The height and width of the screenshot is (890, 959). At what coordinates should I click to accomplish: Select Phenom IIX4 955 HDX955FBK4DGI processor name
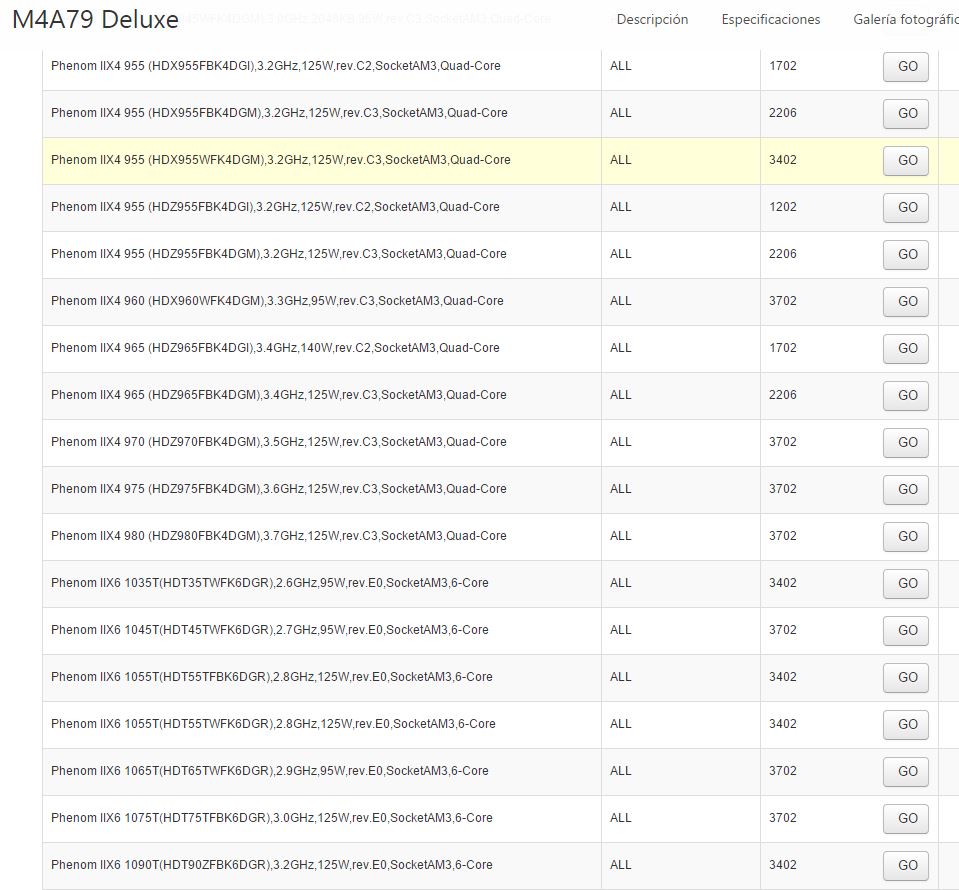[x=276, y=66]
